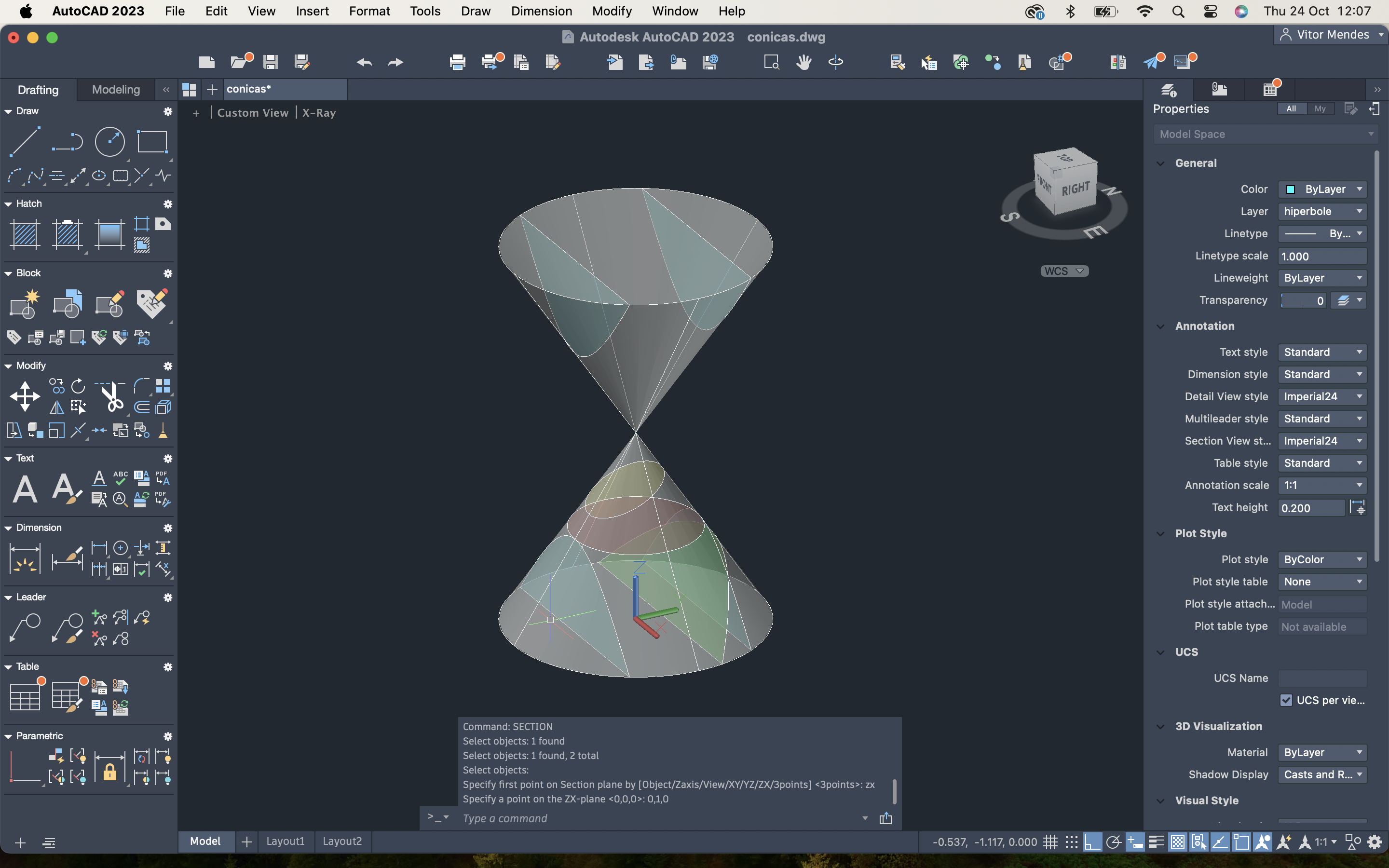1389x868 pixels.
Task: Adjust the Transparency slider field
Action: 1303,300
